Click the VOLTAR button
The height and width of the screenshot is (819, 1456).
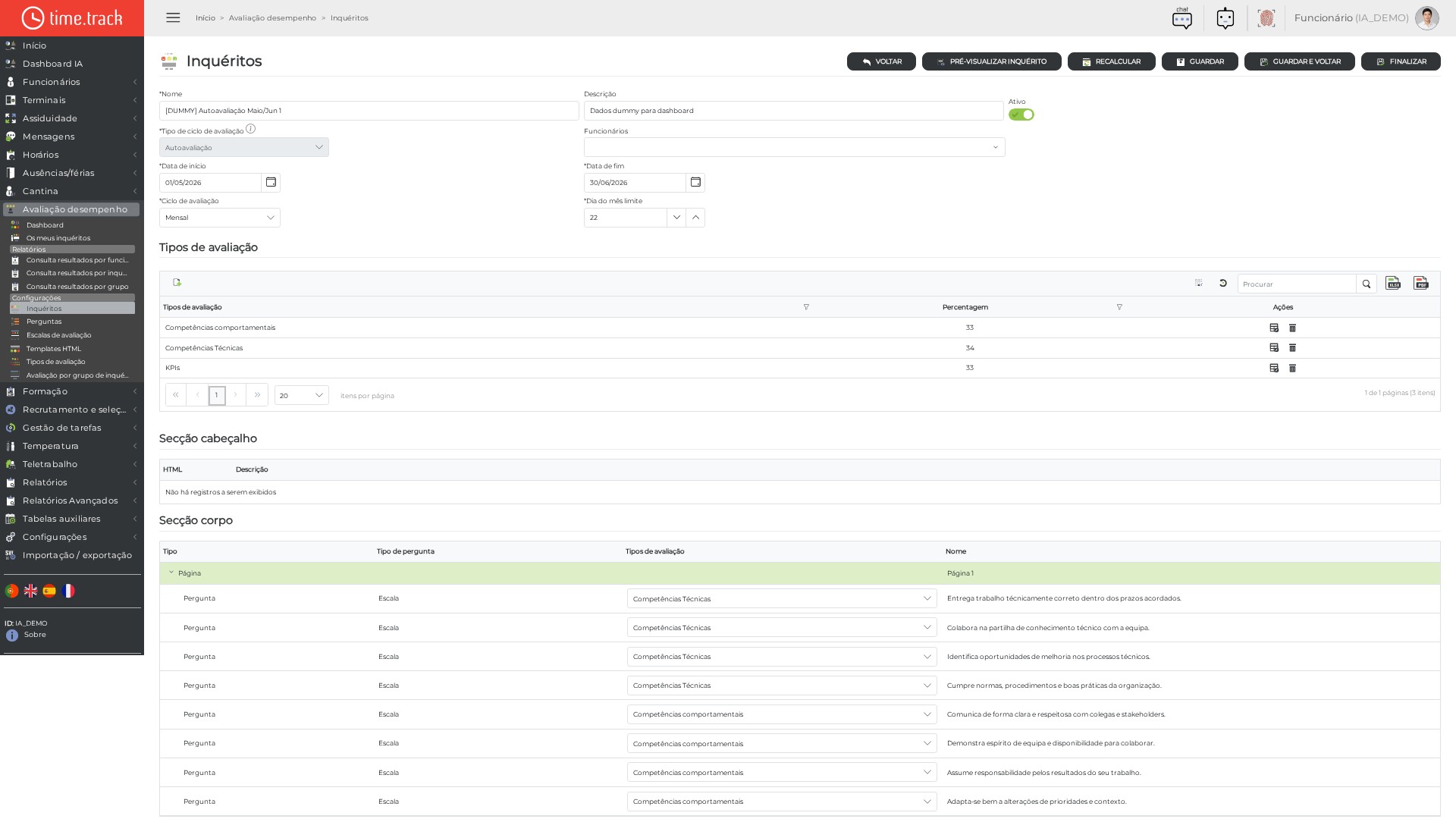[x=881, y=61]
